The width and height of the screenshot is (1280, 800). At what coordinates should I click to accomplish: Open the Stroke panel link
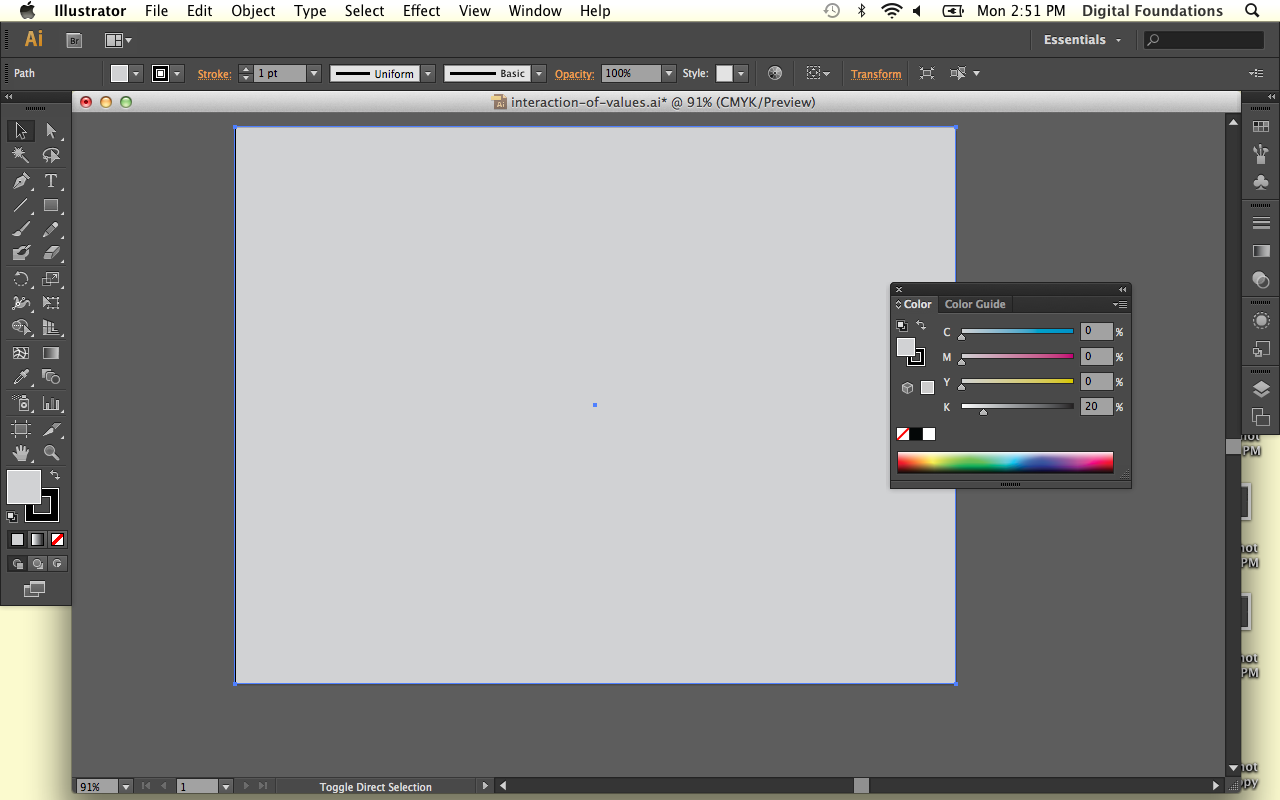coord(214,74)
